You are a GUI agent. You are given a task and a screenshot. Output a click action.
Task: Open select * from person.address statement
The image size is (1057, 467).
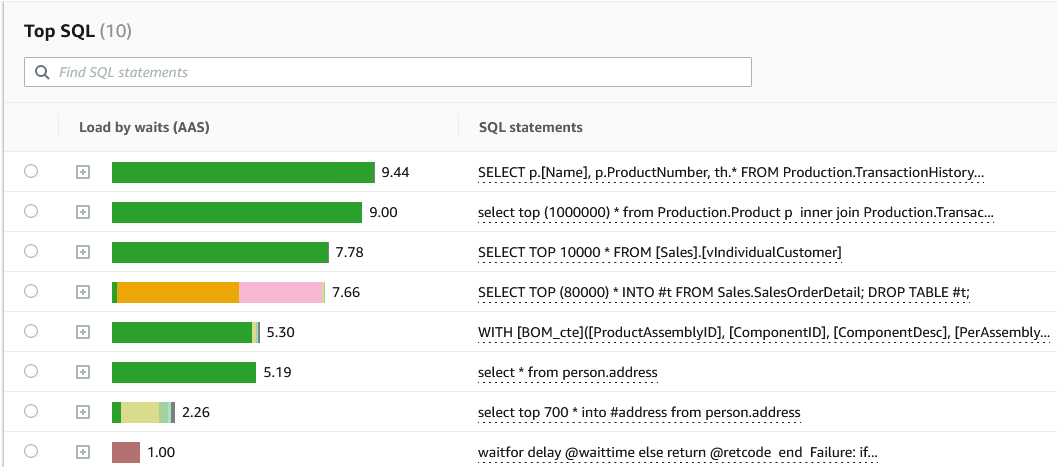coord(567,372)
